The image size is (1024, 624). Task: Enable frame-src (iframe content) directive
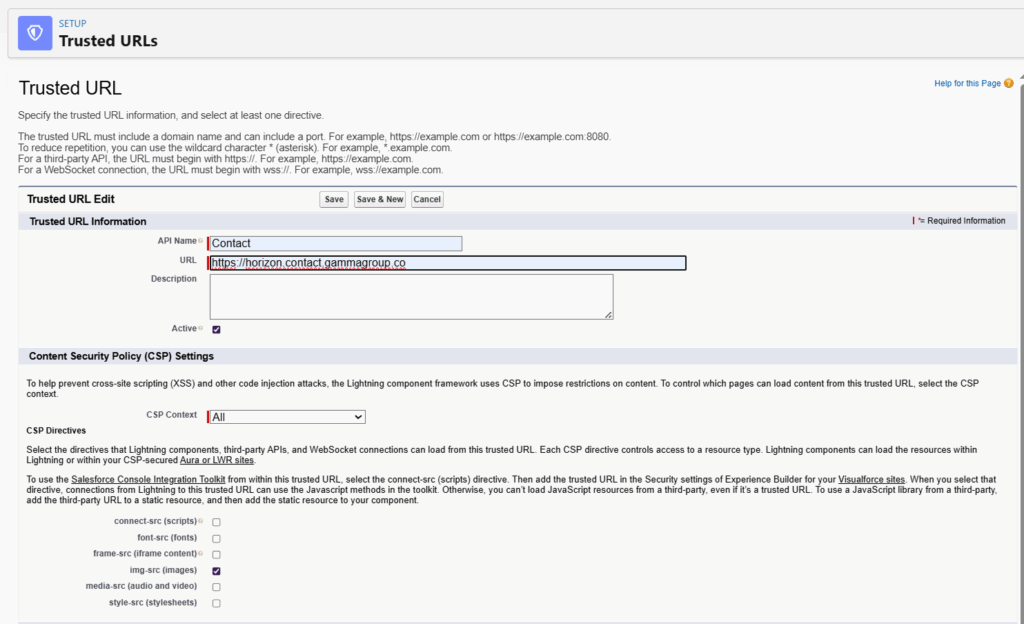[x=216, y=554]
